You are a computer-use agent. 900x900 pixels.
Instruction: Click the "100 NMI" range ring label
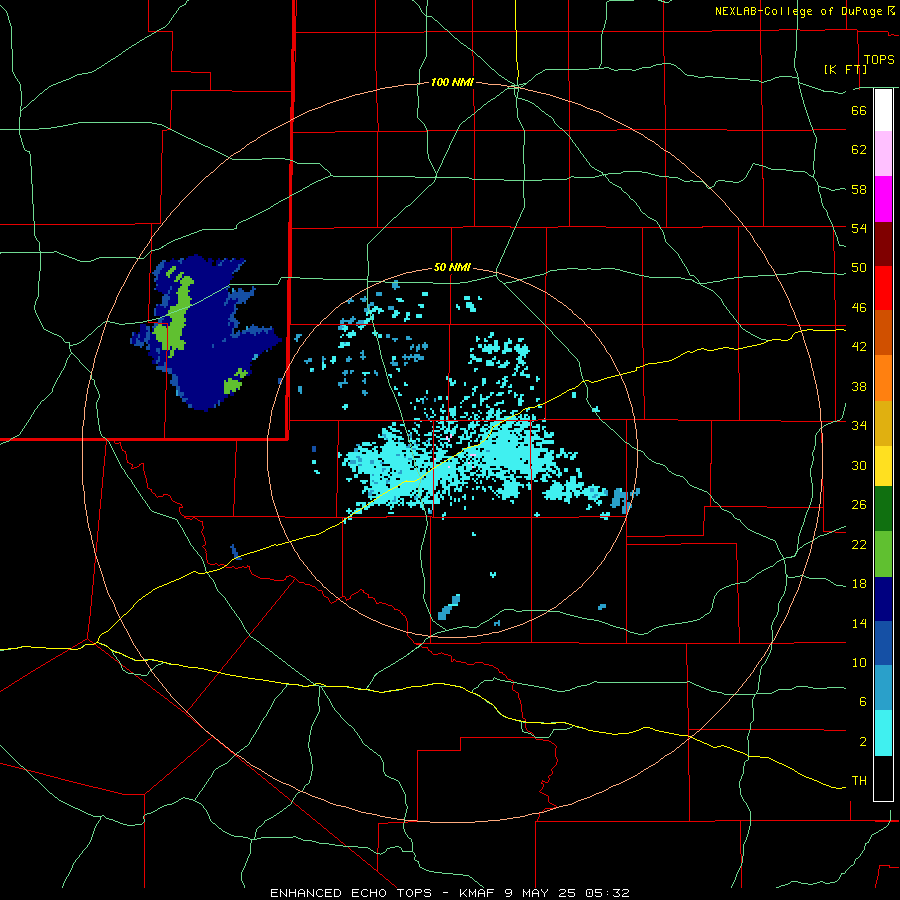tap(452, 83)
